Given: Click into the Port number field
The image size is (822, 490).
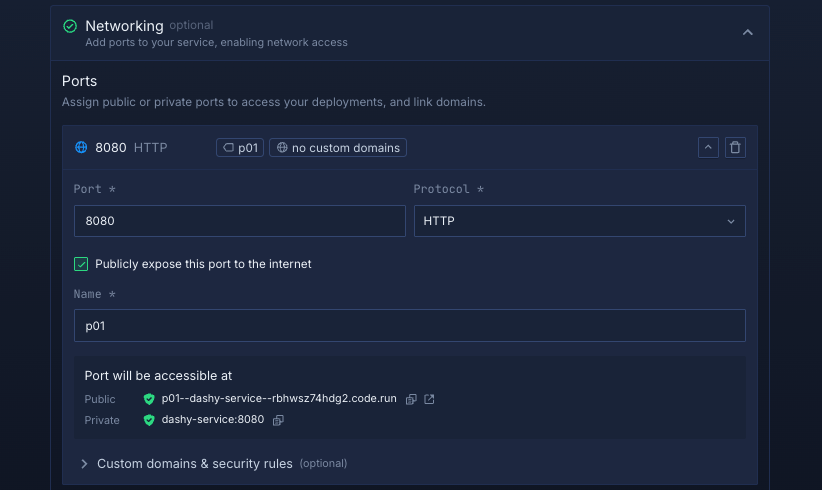Looking at the screenshot, I should (x=239, y=221).
